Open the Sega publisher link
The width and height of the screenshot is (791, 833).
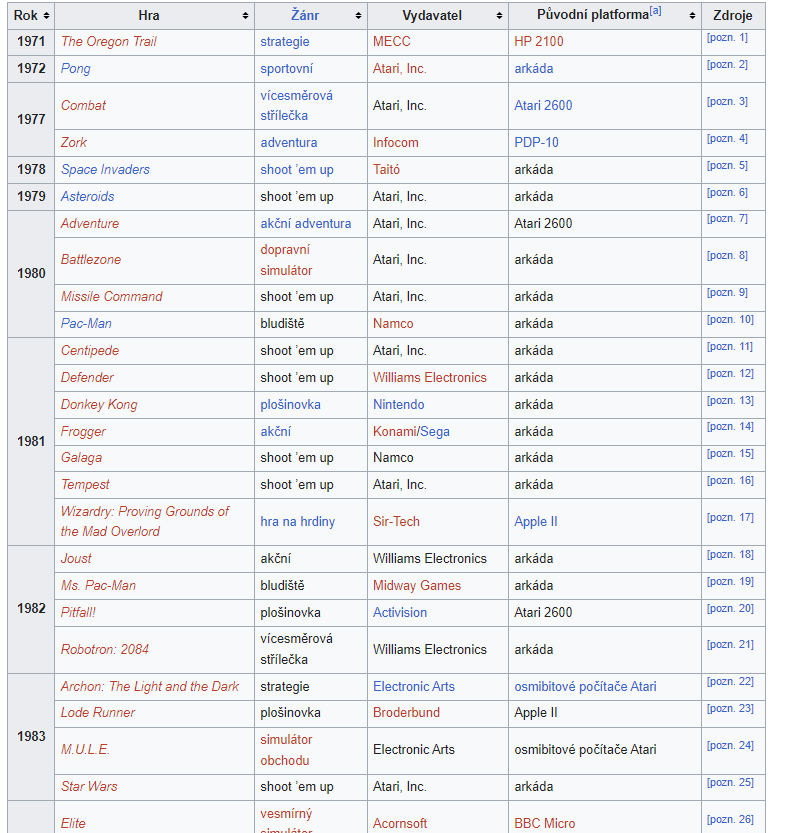435,431
